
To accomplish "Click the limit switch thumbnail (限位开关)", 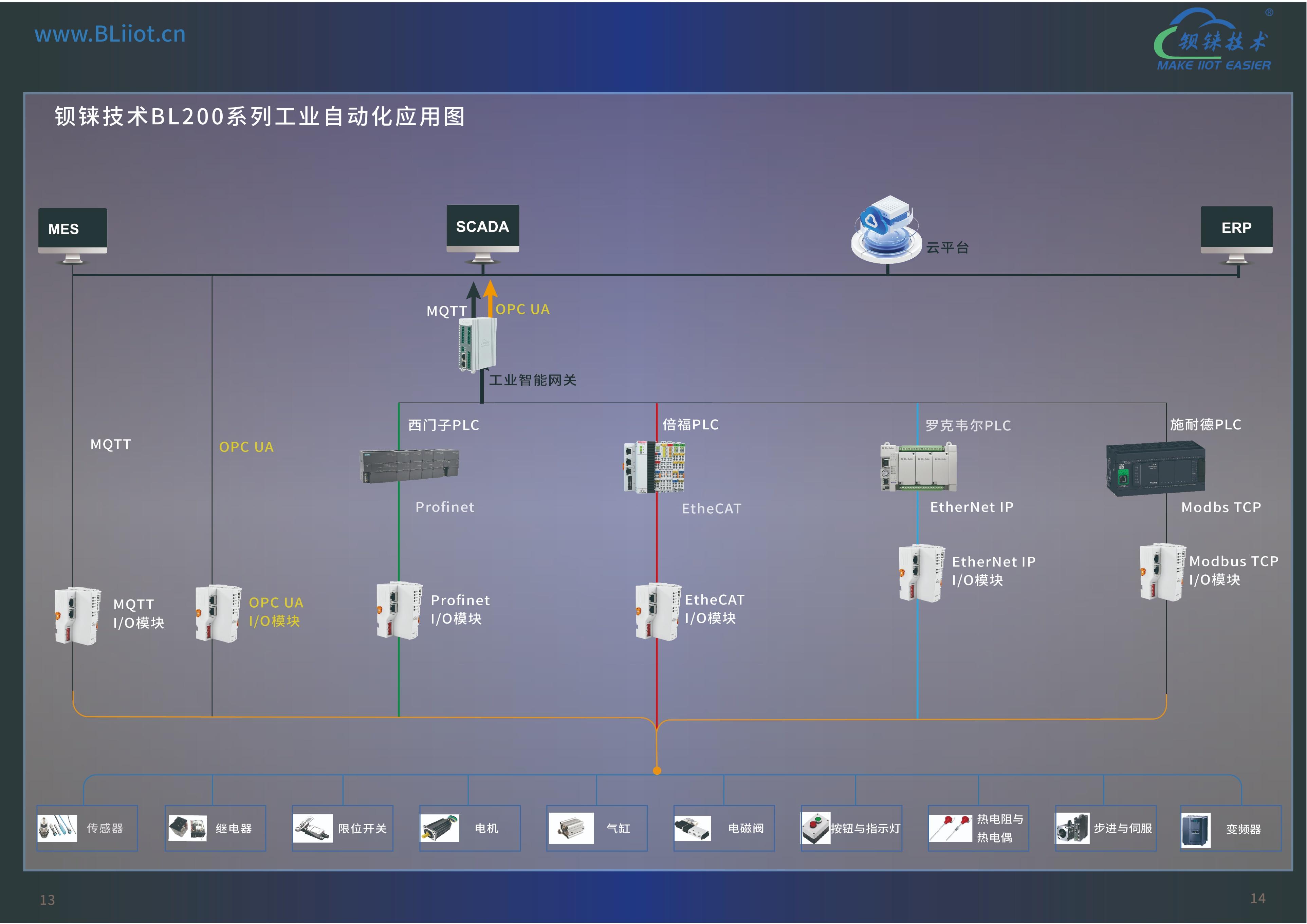I will point(313,828).
